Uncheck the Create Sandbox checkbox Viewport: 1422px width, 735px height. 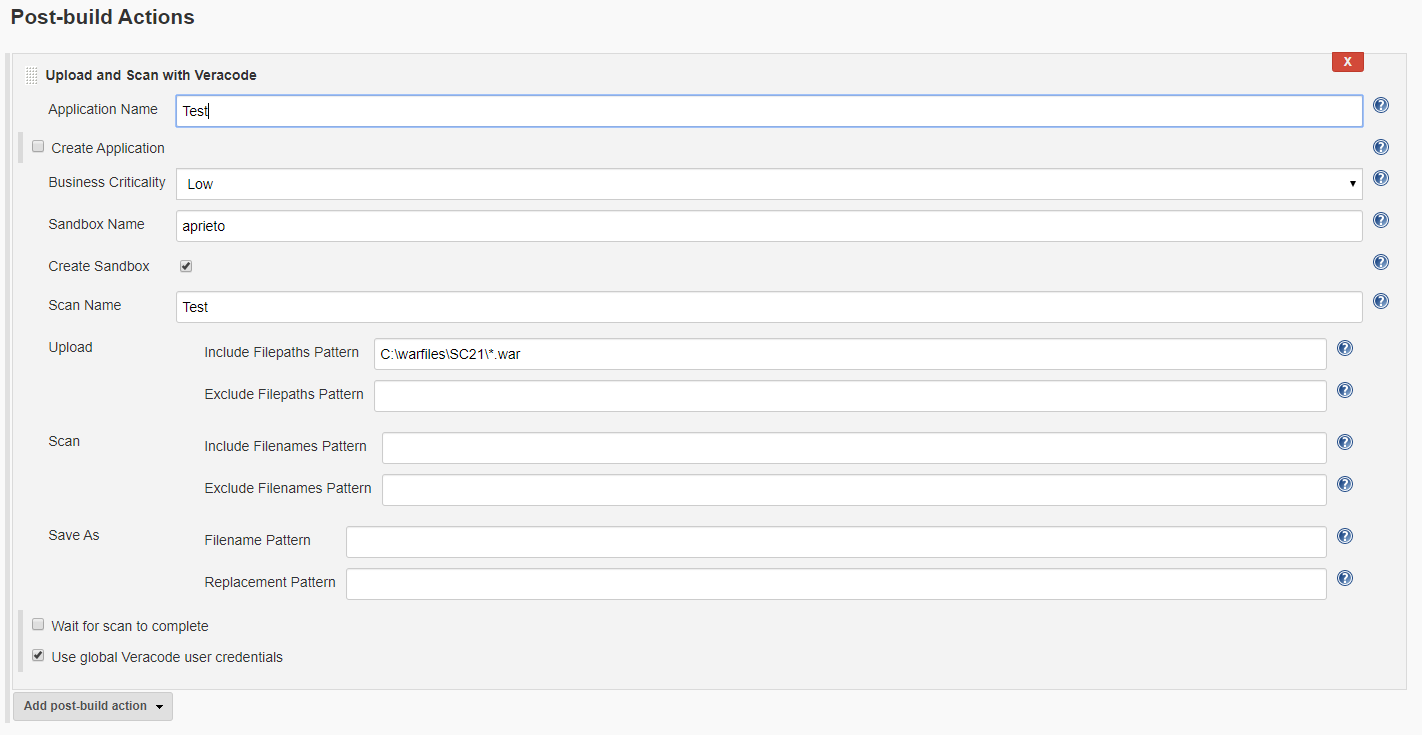(x=186, y=267)
